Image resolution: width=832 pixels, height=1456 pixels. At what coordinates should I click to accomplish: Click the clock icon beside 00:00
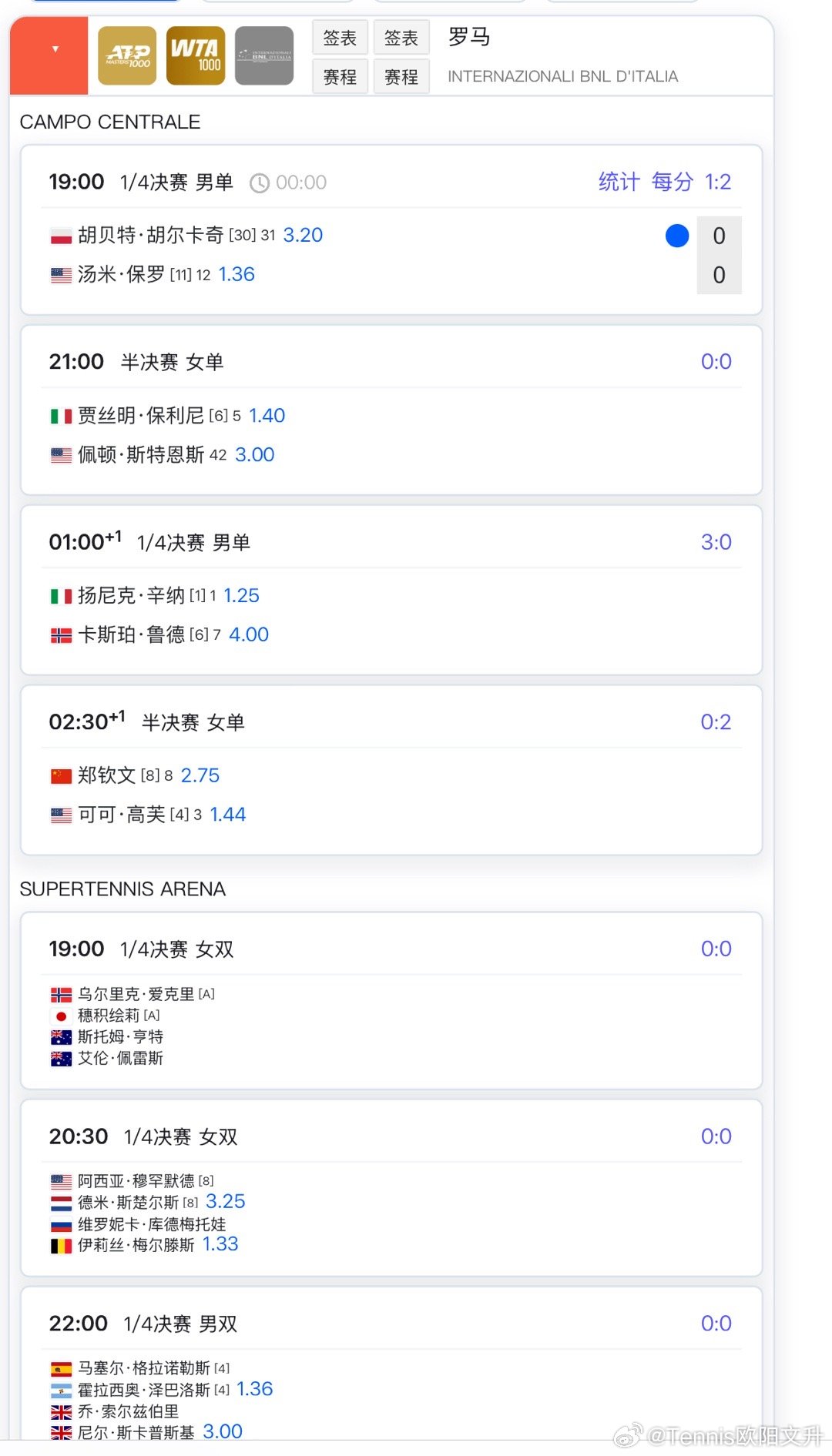pyautogui.click(x=260, y=183)
